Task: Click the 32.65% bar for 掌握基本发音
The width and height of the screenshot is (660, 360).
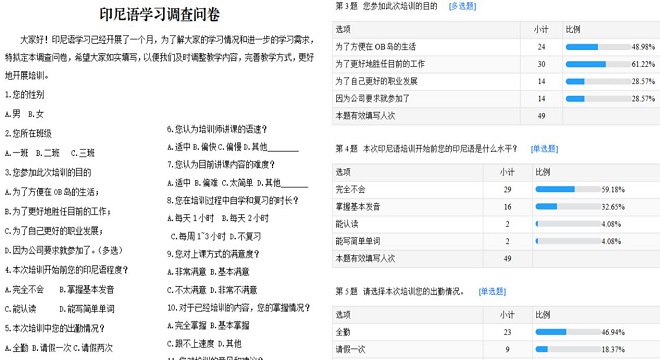Action: point(568,207)
